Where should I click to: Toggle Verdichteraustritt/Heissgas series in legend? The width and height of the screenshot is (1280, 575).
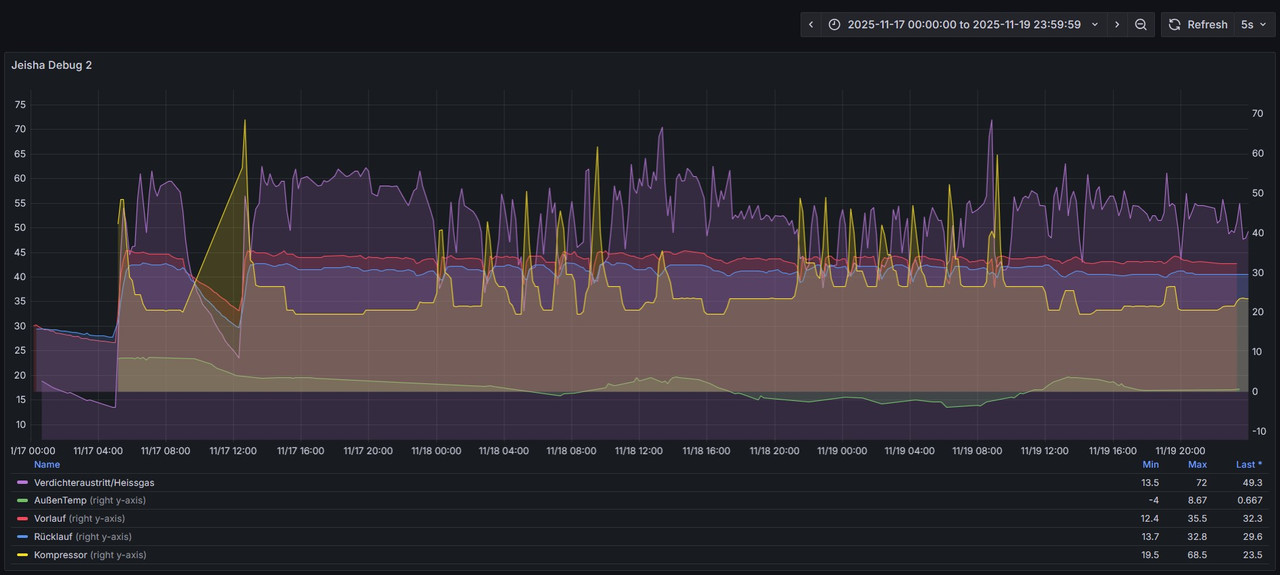[x=94, y=482]
